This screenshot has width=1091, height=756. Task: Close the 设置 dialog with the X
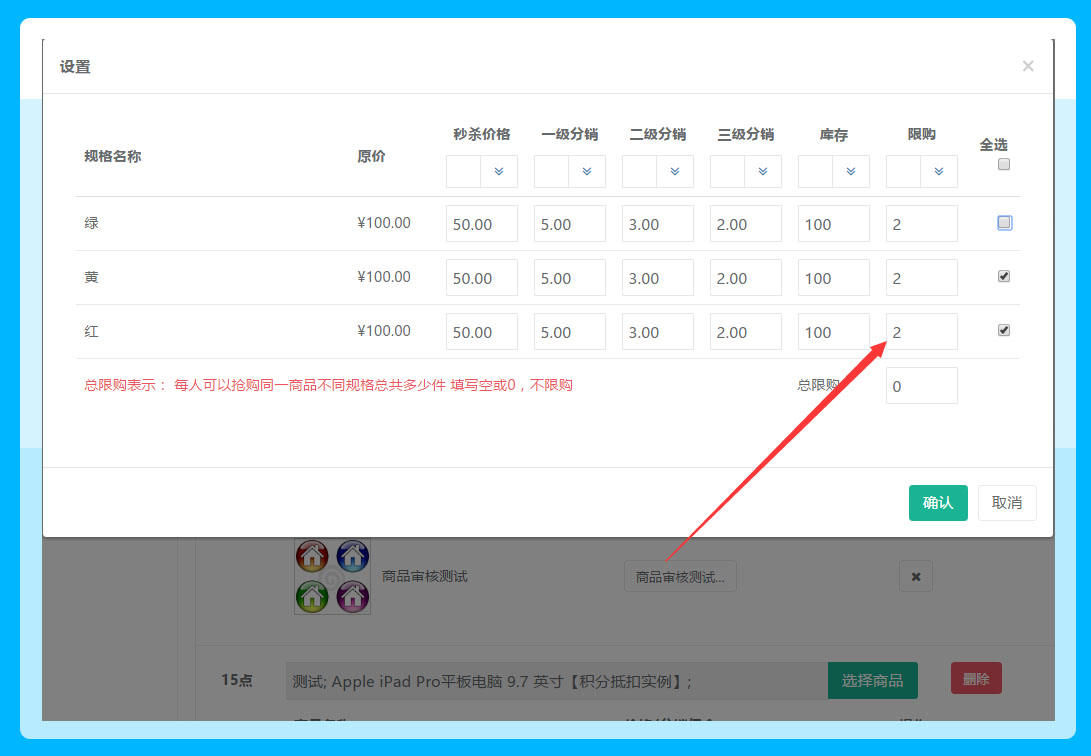pyautogui.click(x=1027, y=67)
